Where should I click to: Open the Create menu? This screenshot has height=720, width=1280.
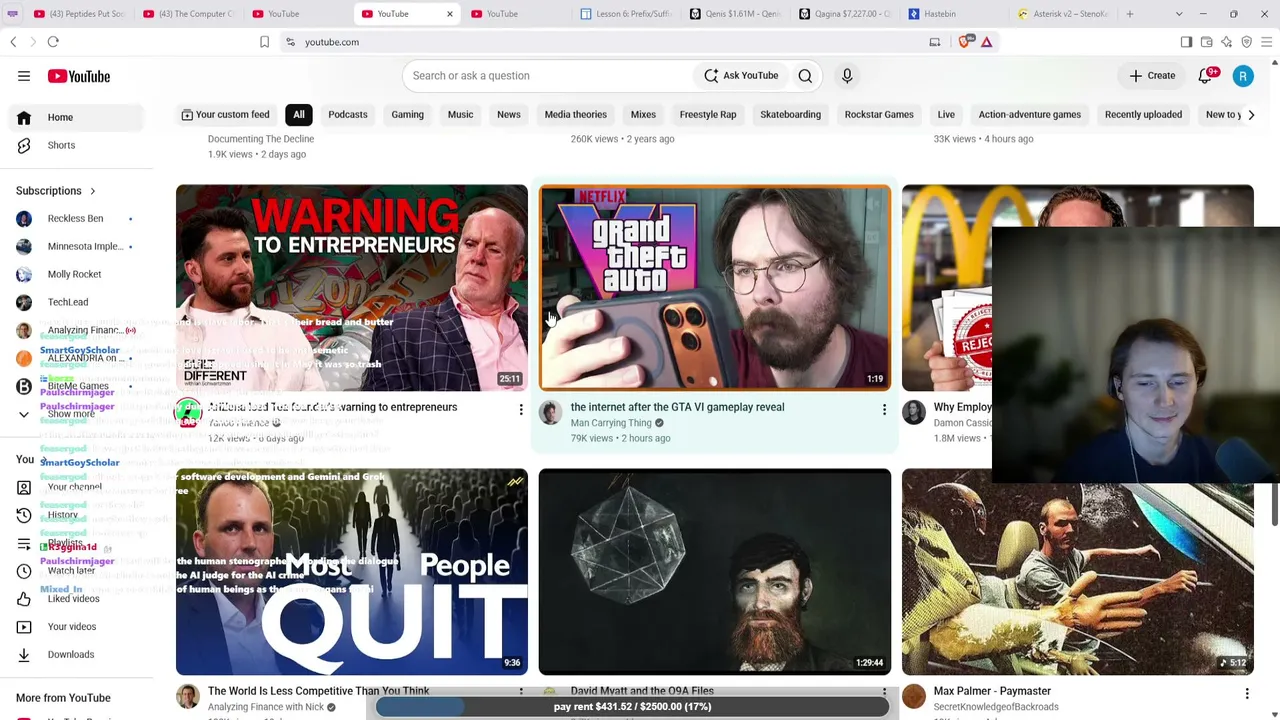(x=1152, y=76)
